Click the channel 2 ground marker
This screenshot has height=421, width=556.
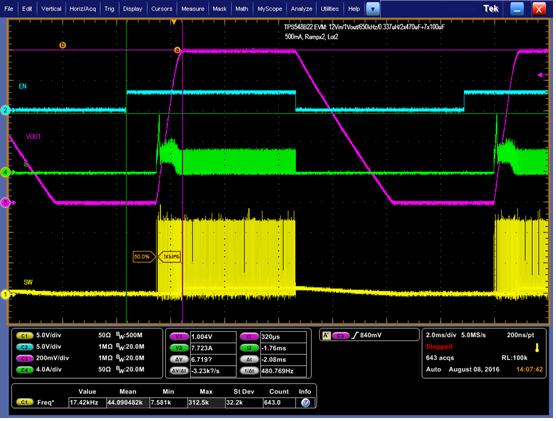point(5,110)
